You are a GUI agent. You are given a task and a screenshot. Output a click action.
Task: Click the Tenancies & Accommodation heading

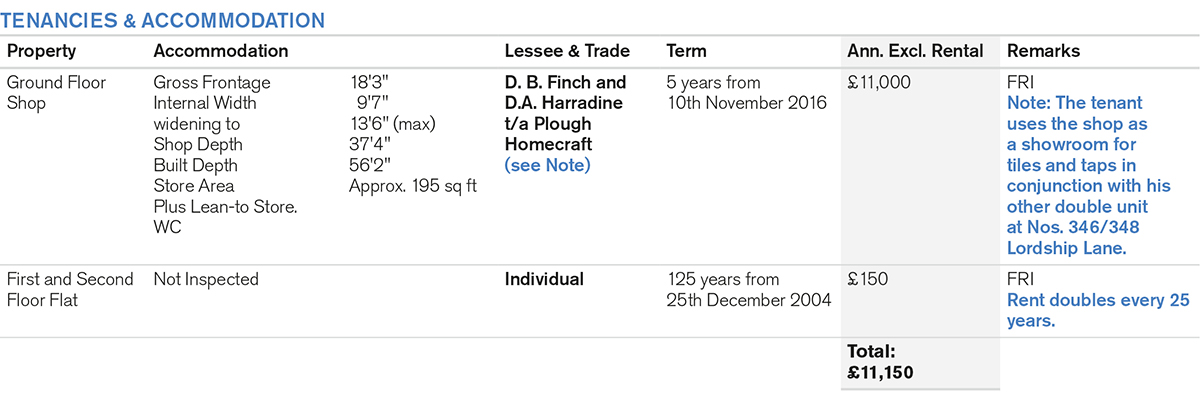pos(165,19)
